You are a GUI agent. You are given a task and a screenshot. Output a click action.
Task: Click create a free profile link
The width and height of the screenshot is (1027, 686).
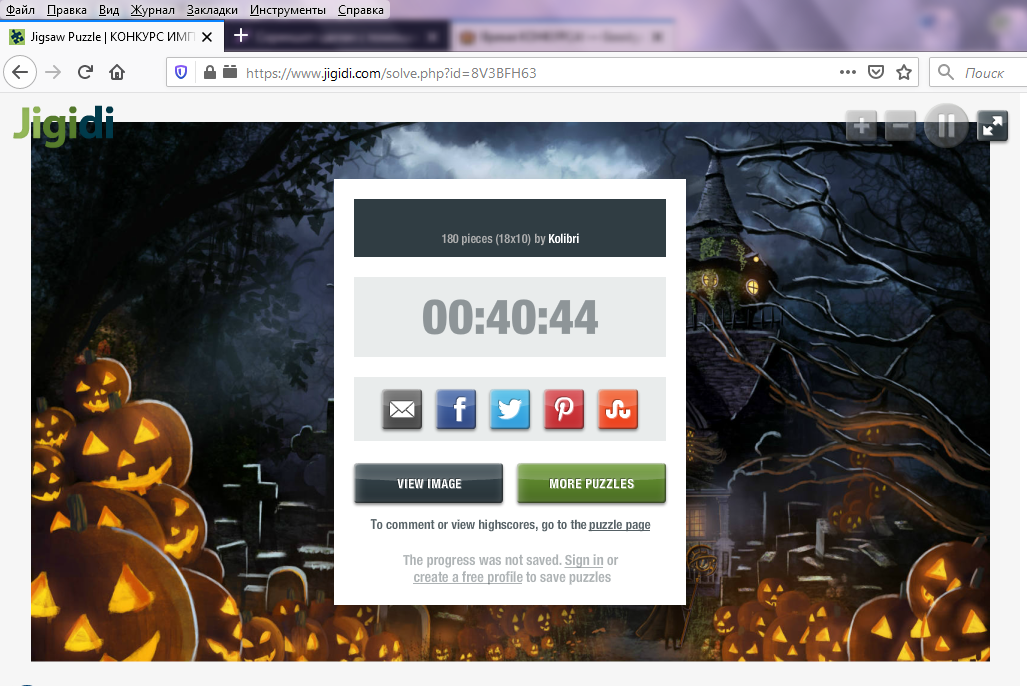[468, 577]
